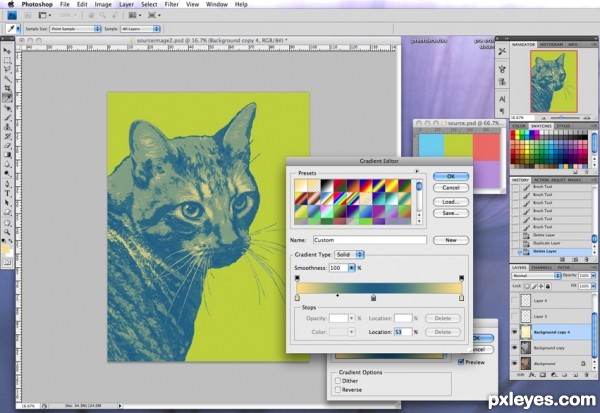This screenshot has height=413, width=600.
Task: Switch to the Channels tab
Action: click(541, 267)
